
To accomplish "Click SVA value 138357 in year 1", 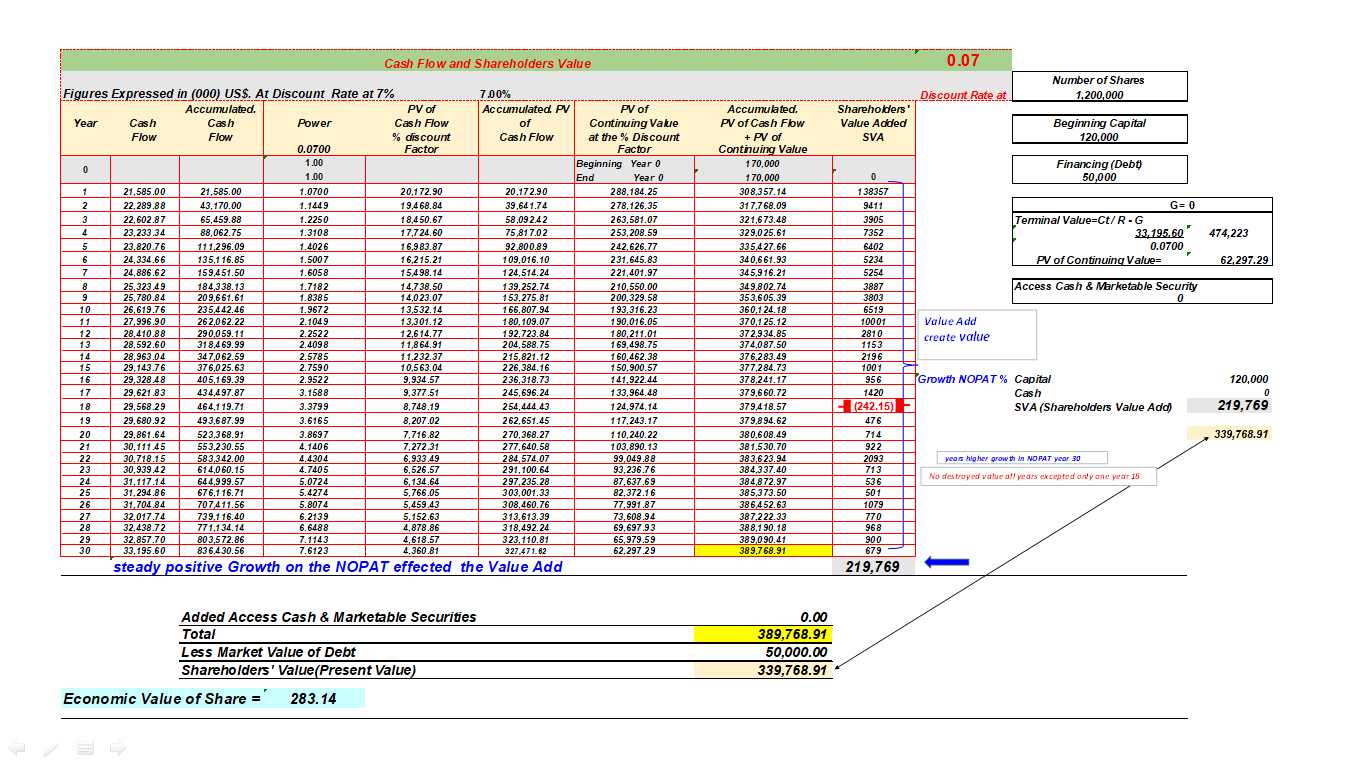I will [x=873, y=191].
